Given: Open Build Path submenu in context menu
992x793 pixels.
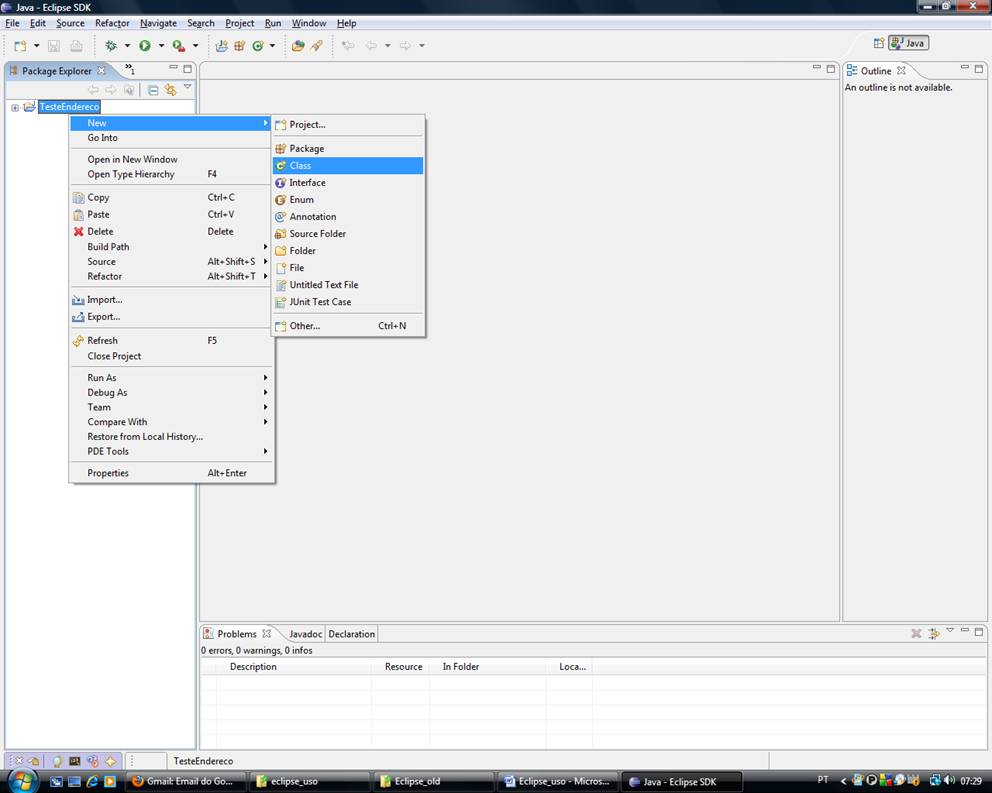Looking at the screenshot, I should tap(171, 247).
